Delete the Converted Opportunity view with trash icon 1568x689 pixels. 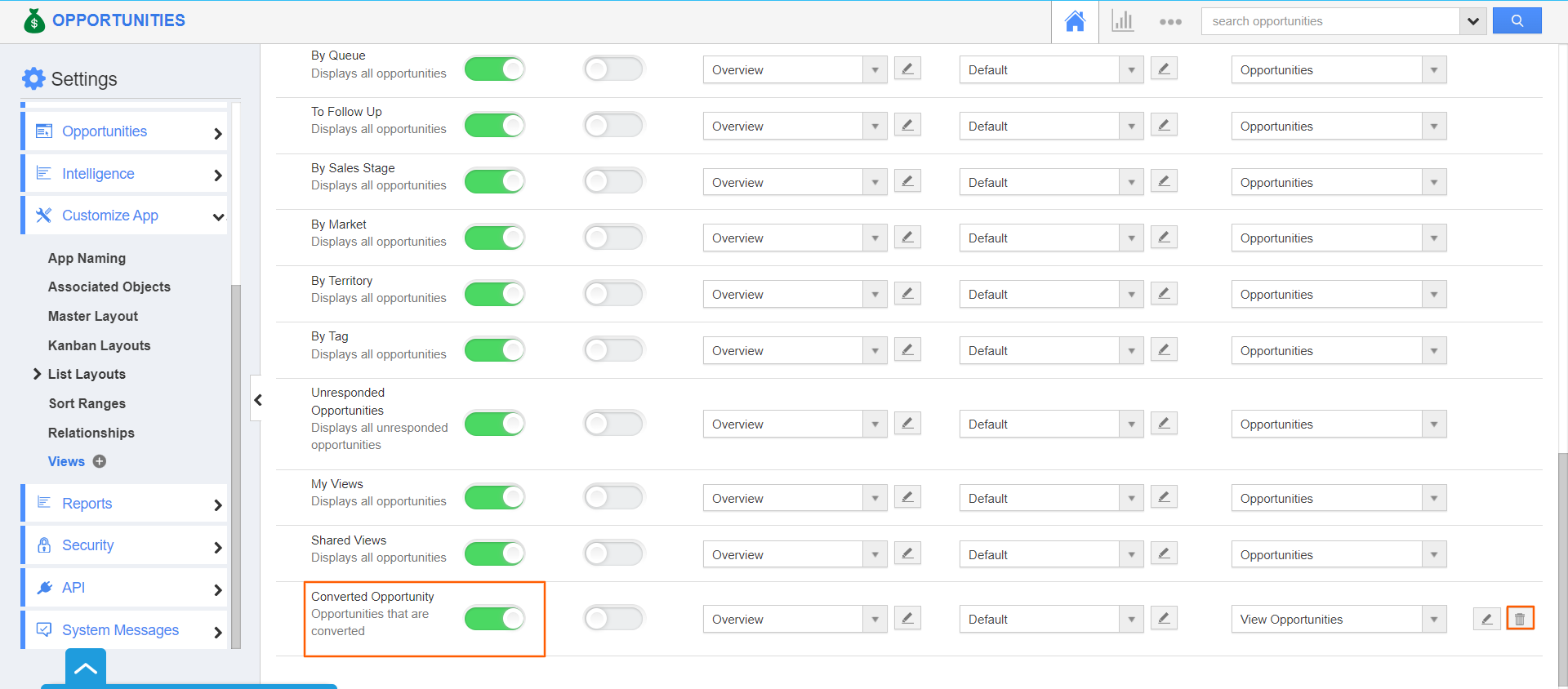tap(1520, 619)
